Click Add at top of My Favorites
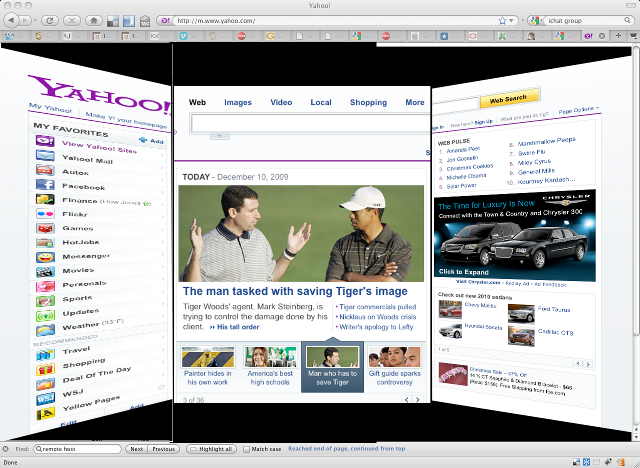Screen dimensions: 640x468 tap(151, 140)
